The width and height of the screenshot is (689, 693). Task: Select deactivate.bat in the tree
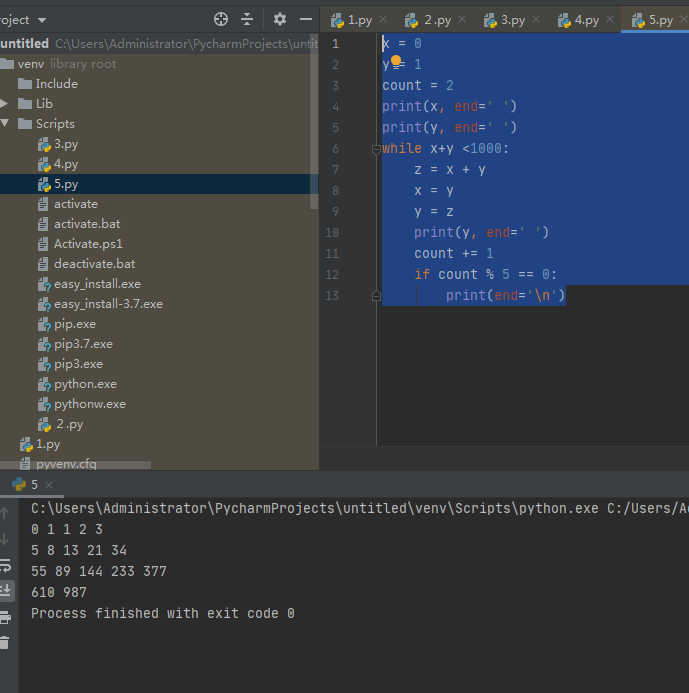[x=95, y=264]
